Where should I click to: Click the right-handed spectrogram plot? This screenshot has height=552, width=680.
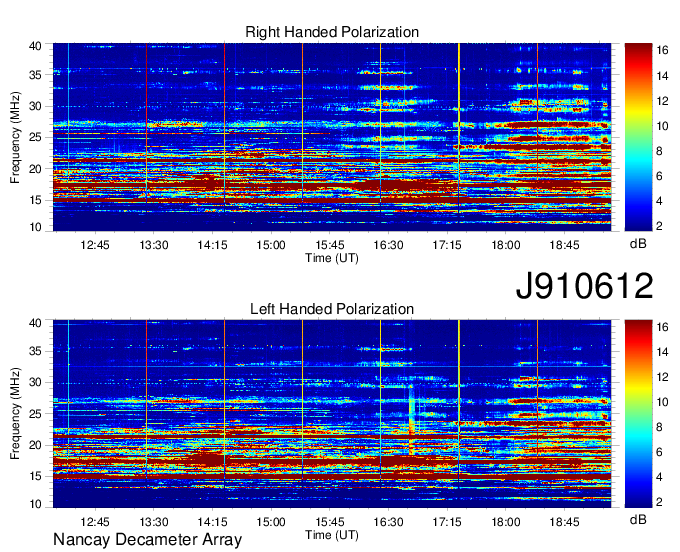click(332, 137)
